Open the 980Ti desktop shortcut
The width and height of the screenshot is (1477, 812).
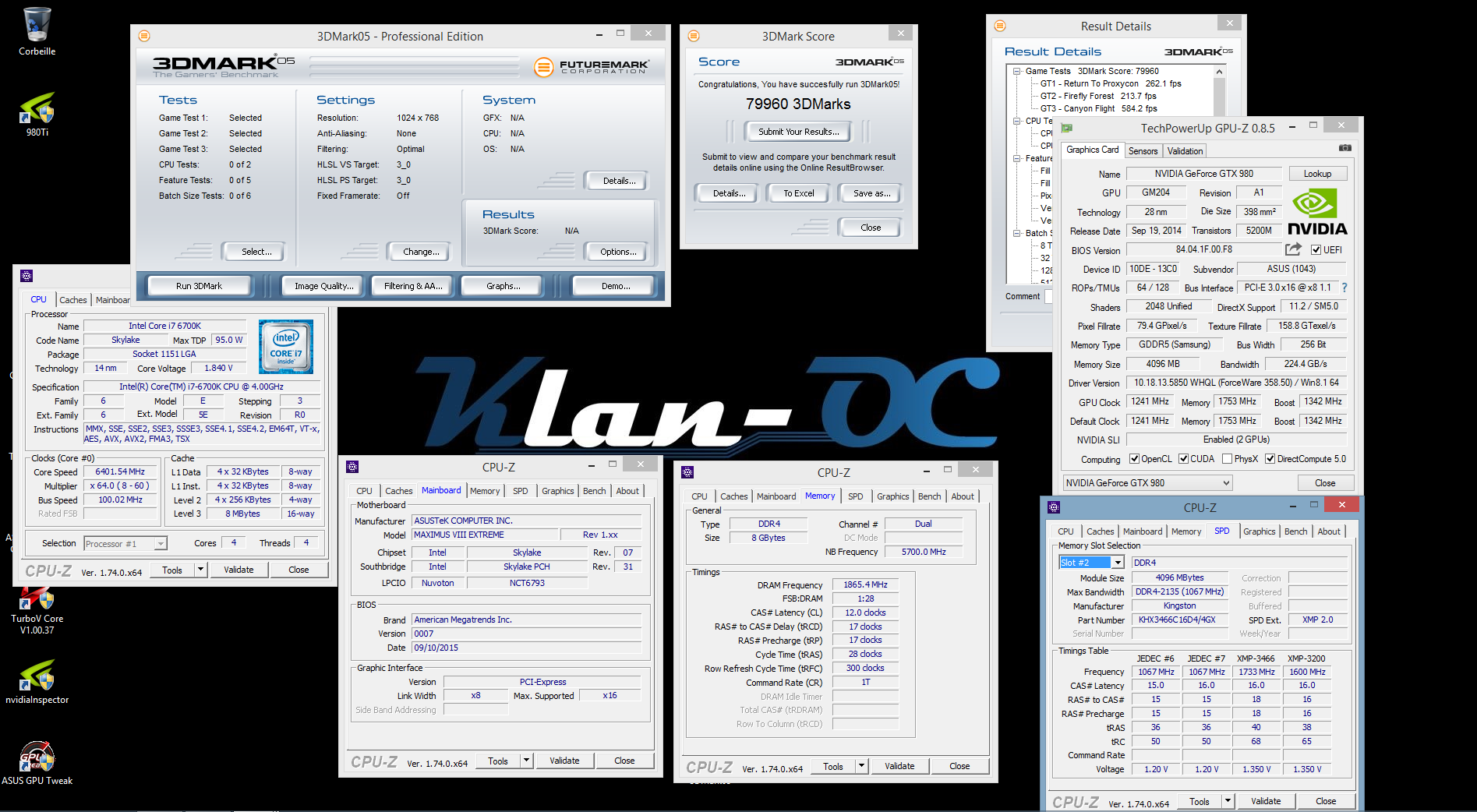pos(37,114)
